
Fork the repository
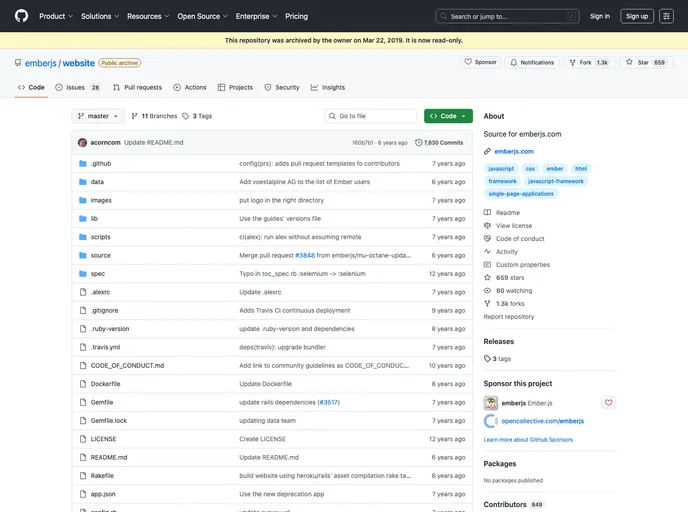(589, 62)
